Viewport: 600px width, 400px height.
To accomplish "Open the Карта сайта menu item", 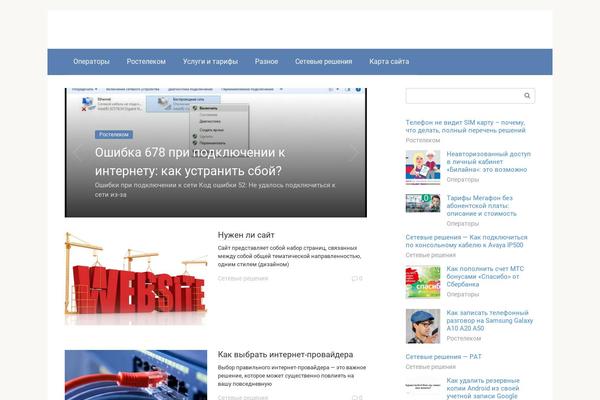I will 389,61.
